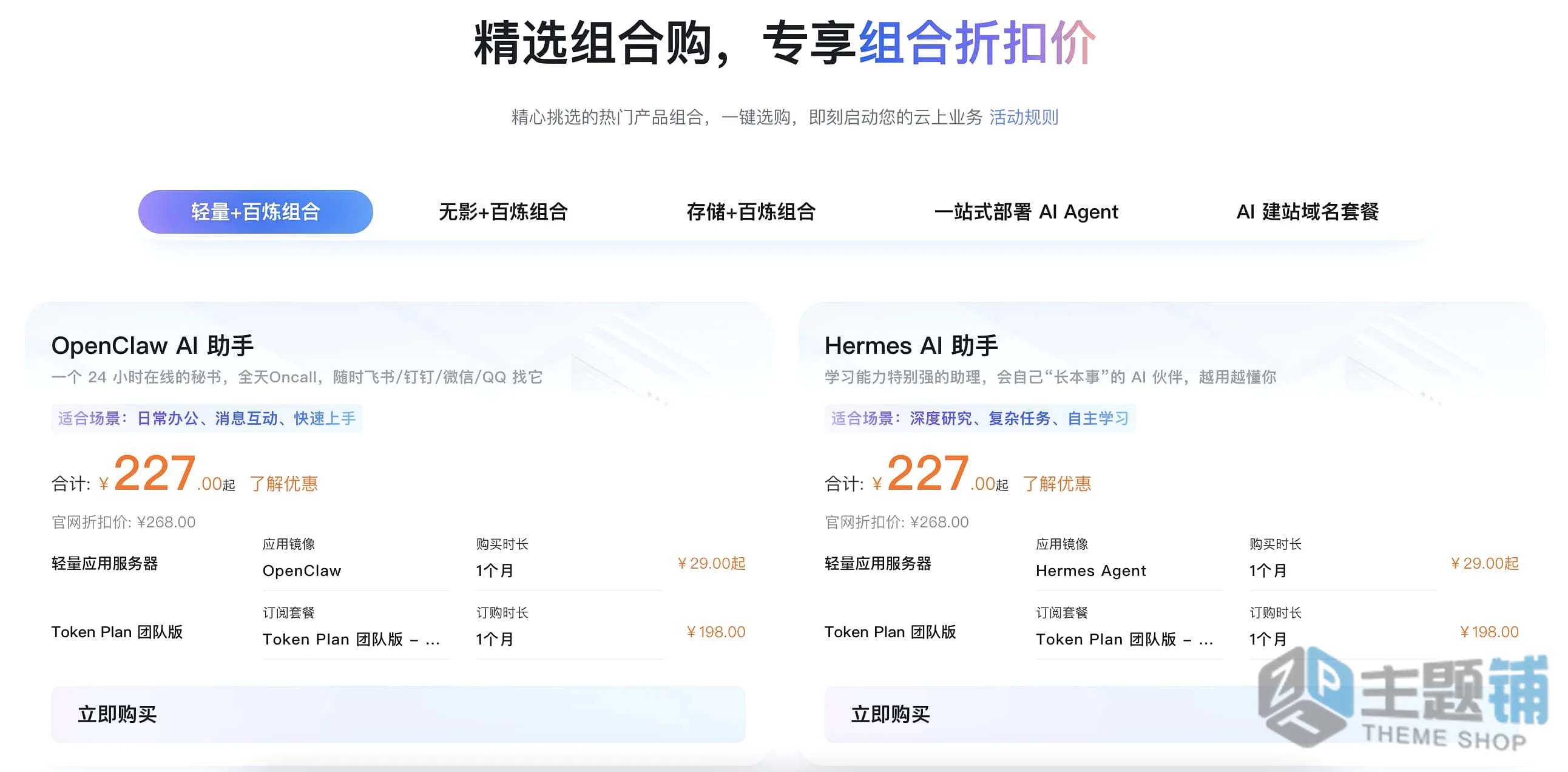
Task: Switch to 一站式部署 AI Agent tab
Action: point(1026,211)
